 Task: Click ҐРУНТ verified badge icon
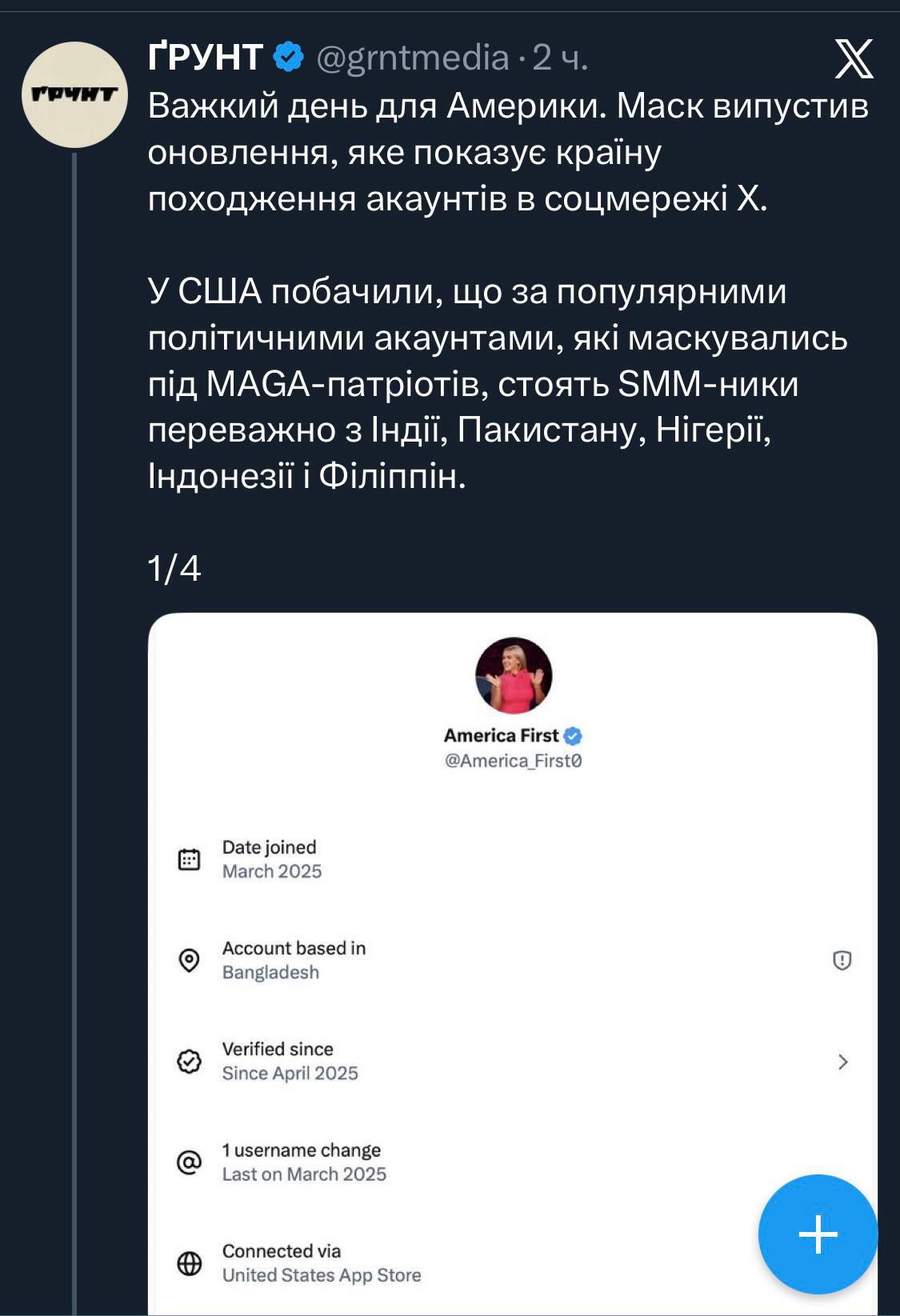(289, 58)
